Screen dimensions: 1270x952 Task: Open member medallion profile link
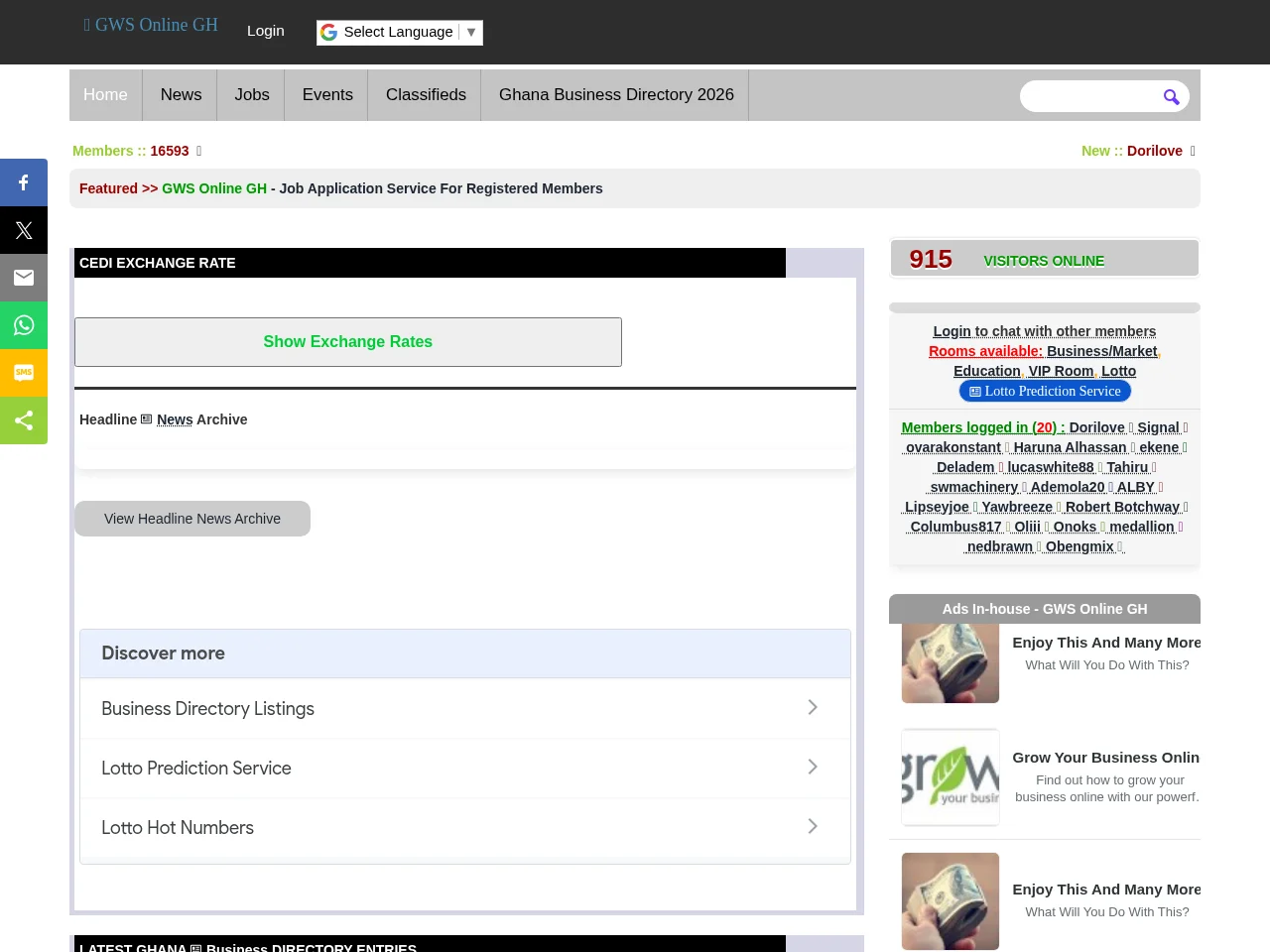[1142, 527]
